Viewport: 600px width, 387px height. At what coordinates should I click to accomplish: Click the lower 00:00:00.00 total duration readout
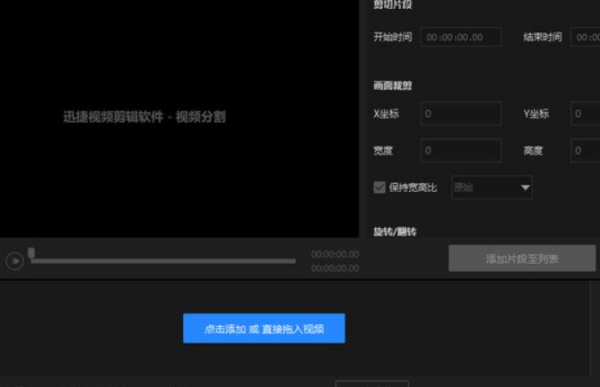click(335, 268)
